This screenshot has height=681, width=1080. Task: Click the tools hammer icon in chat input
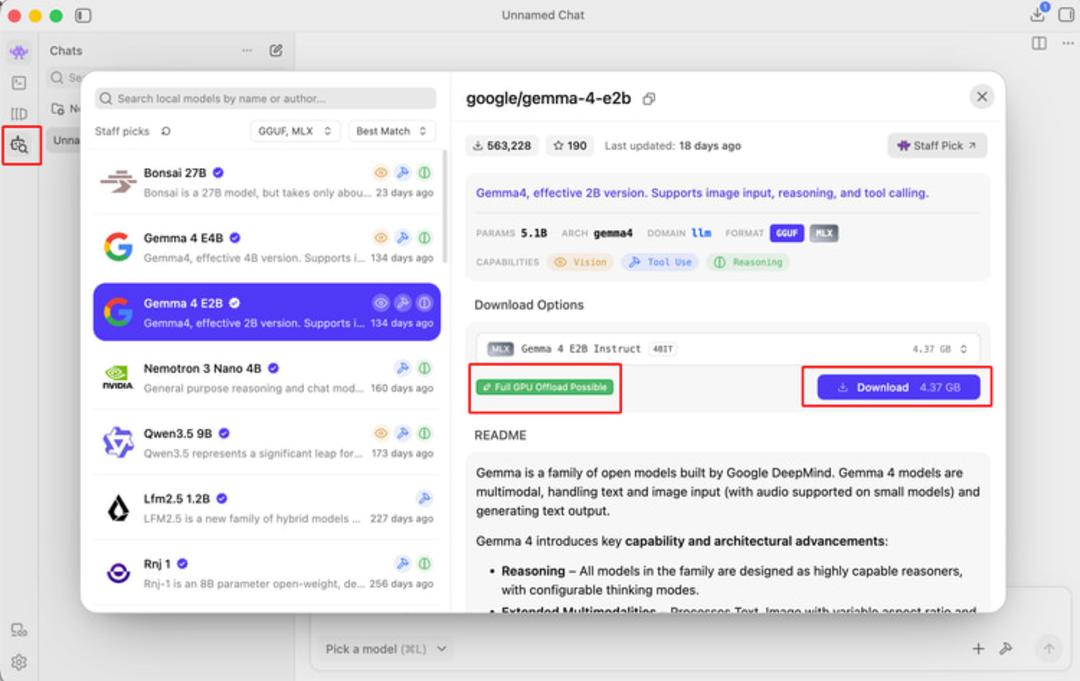click(x=1006, y=649)
